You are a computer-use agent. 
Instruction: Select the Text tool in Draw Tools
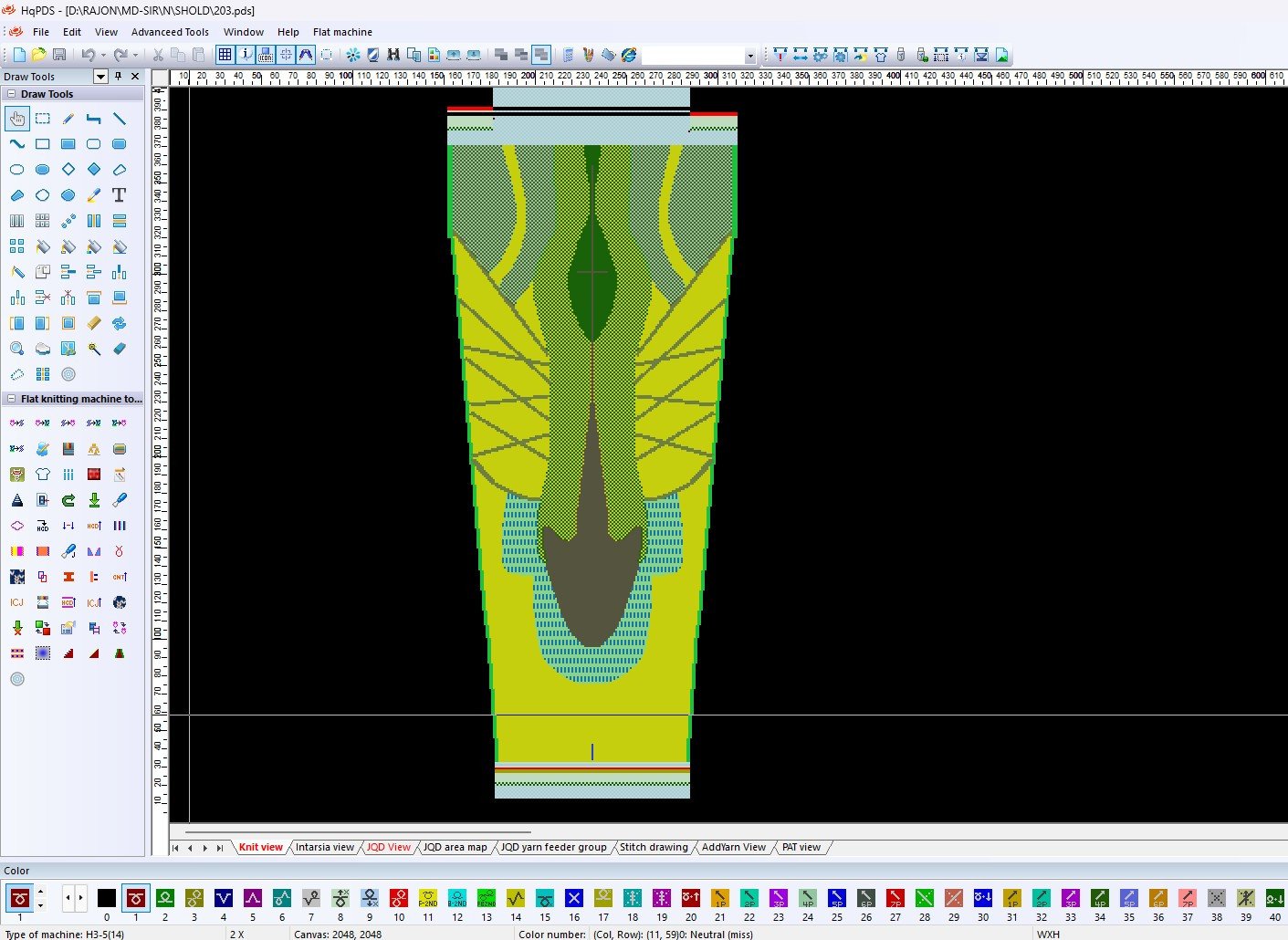[119, 195]
